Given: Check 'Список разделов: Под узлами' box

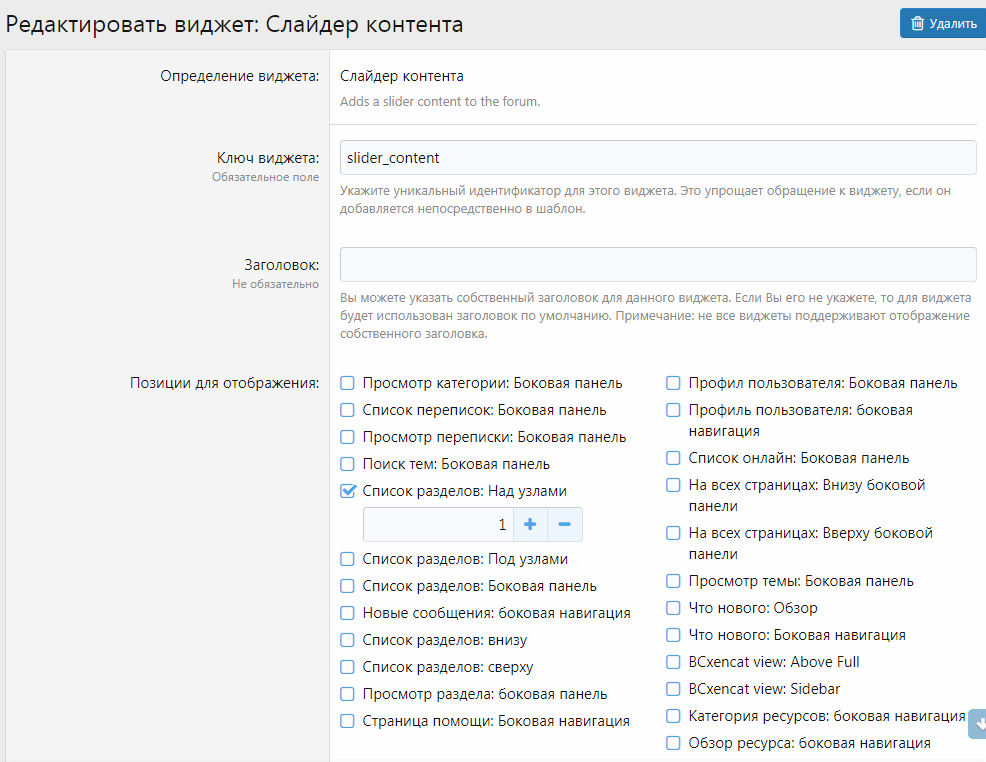Looking at the screenshot, I should pos(348,559).
